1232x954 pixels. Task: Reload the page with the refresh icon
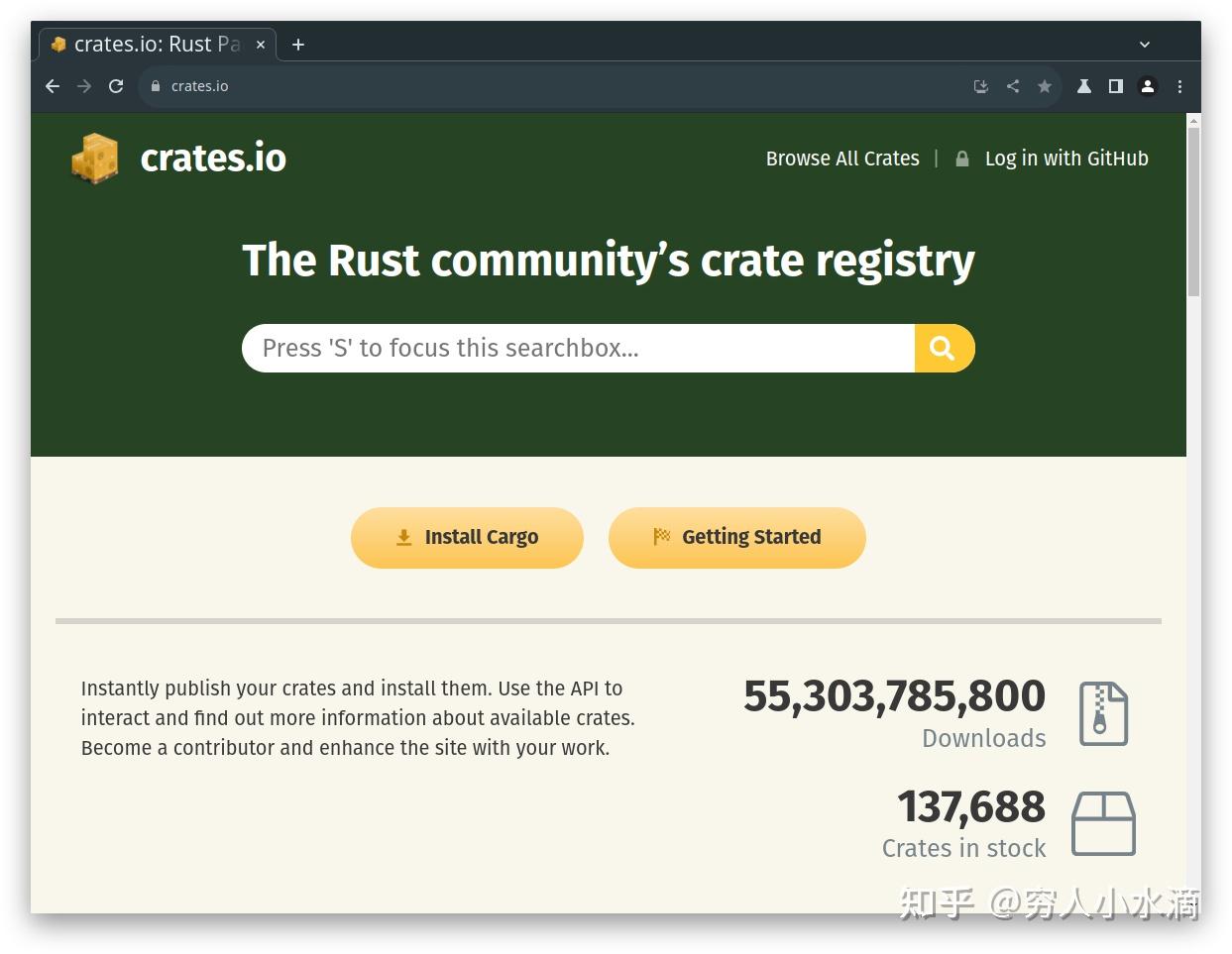(116, 86)
